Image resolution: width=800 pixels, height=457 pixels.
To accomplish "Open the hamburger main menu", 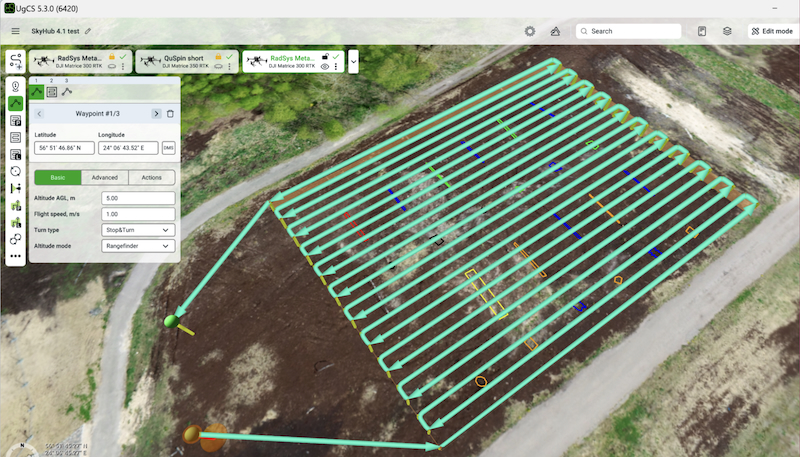I will coord(15,31).
